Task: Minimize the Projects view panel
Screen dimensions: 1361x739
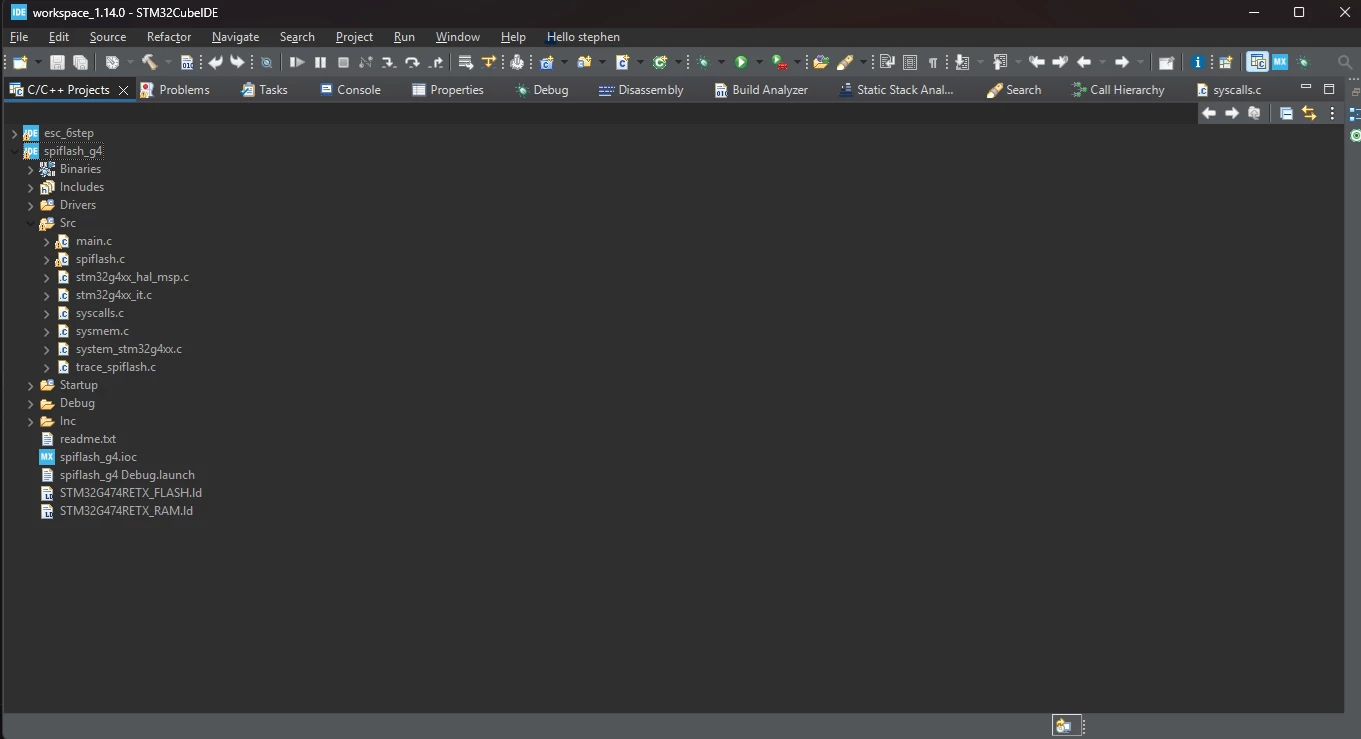Action: click(1306, 88)
